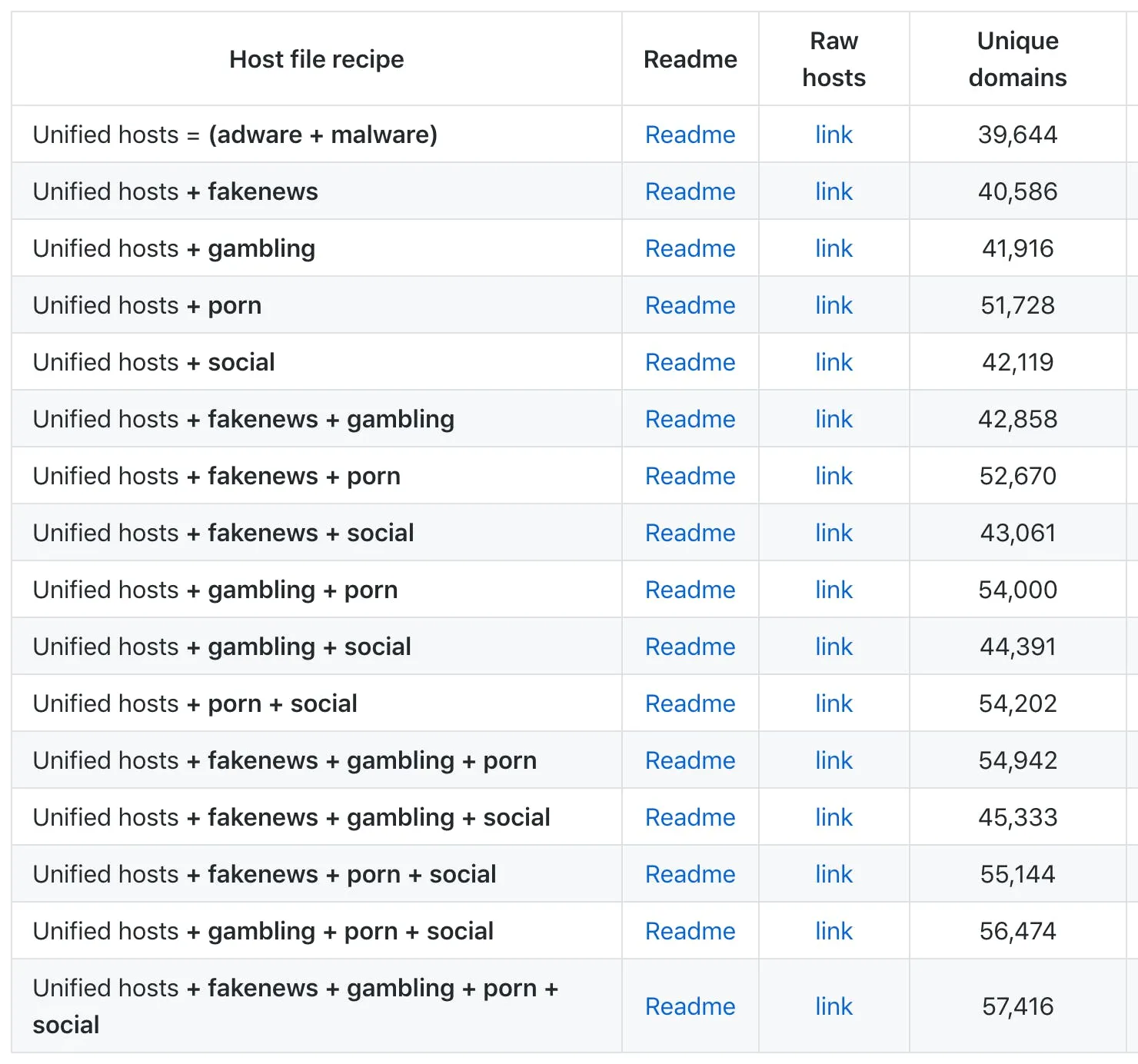Open Readme for Unified hosts + social

point(690,362)
